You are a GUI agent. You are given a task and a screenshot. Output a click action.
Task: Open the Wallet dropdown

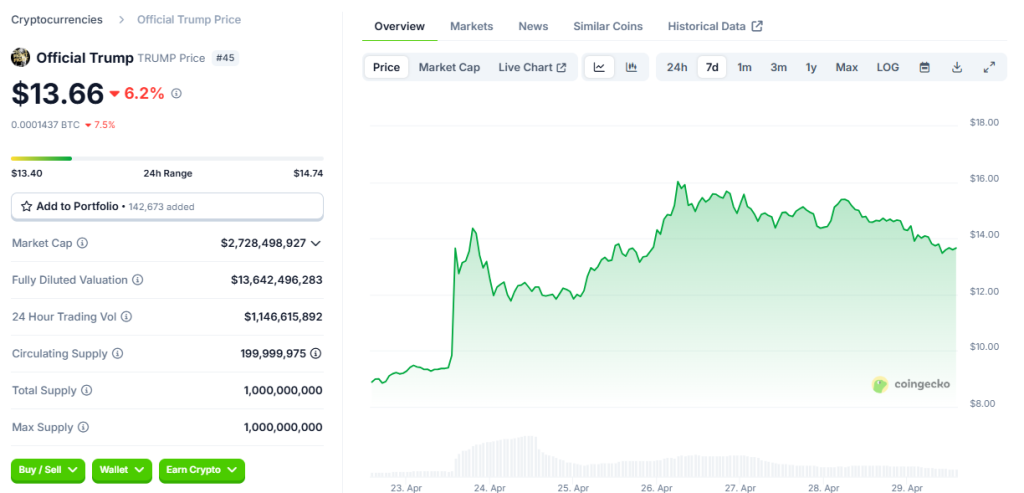[x=122, y=469]
